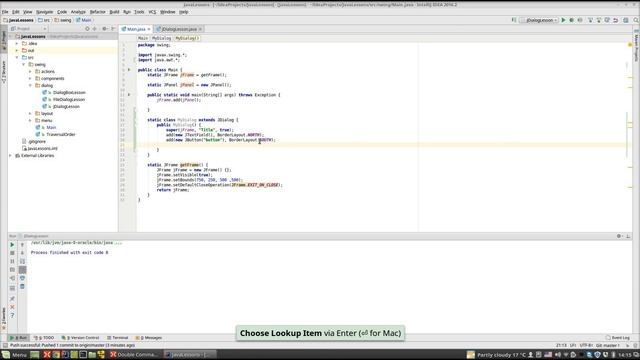Open help question mark in Run panel
Image resolution: width=640 pixels, height=360 pixels.
[x=12, y=316]
